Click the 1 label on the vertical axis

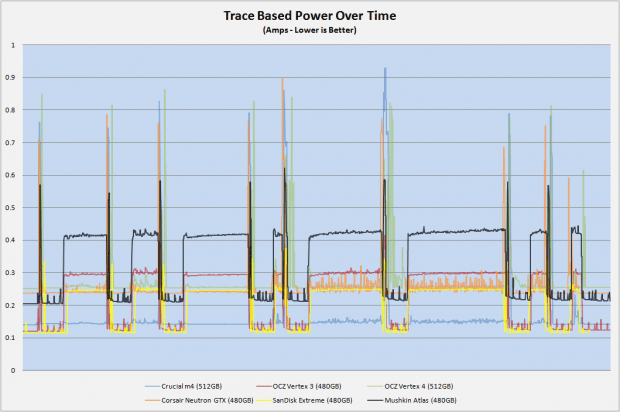point(13,46)
